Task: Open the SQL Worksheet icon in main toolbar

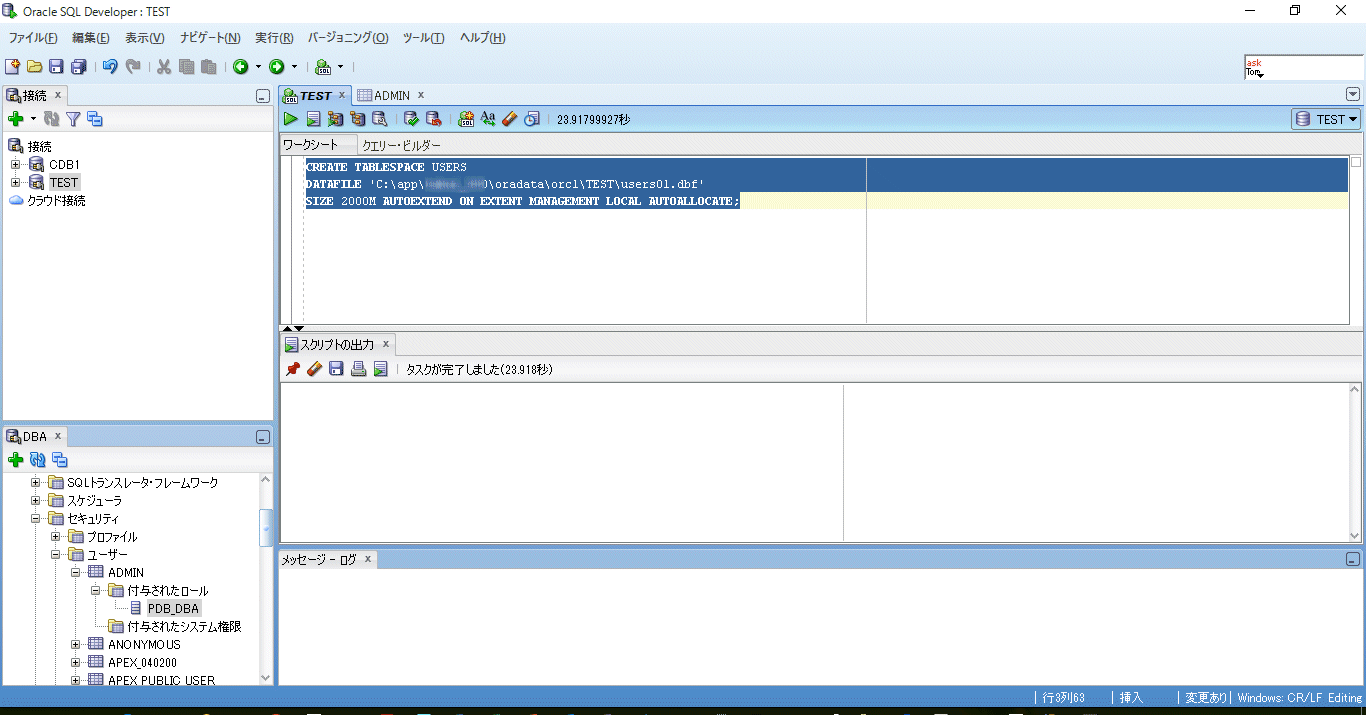Action: pos(323,67)
